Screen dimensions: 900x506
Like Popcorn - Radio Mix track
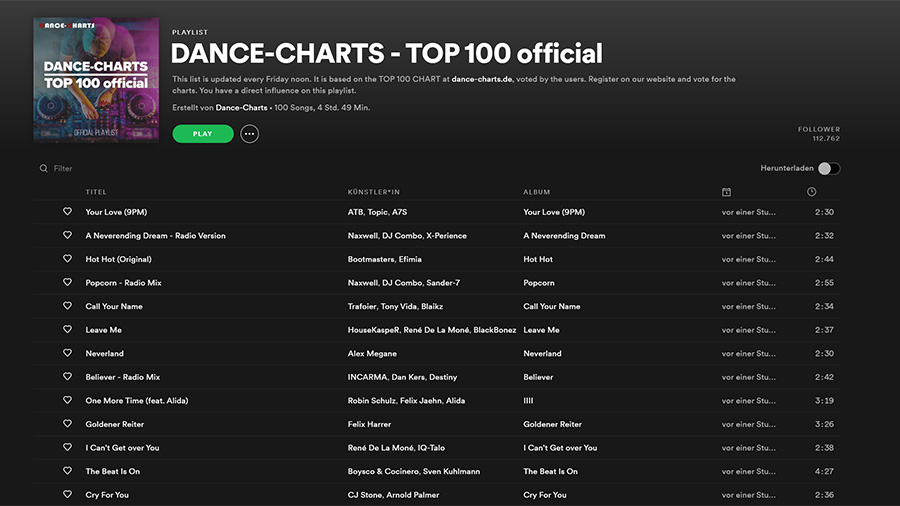67,282
